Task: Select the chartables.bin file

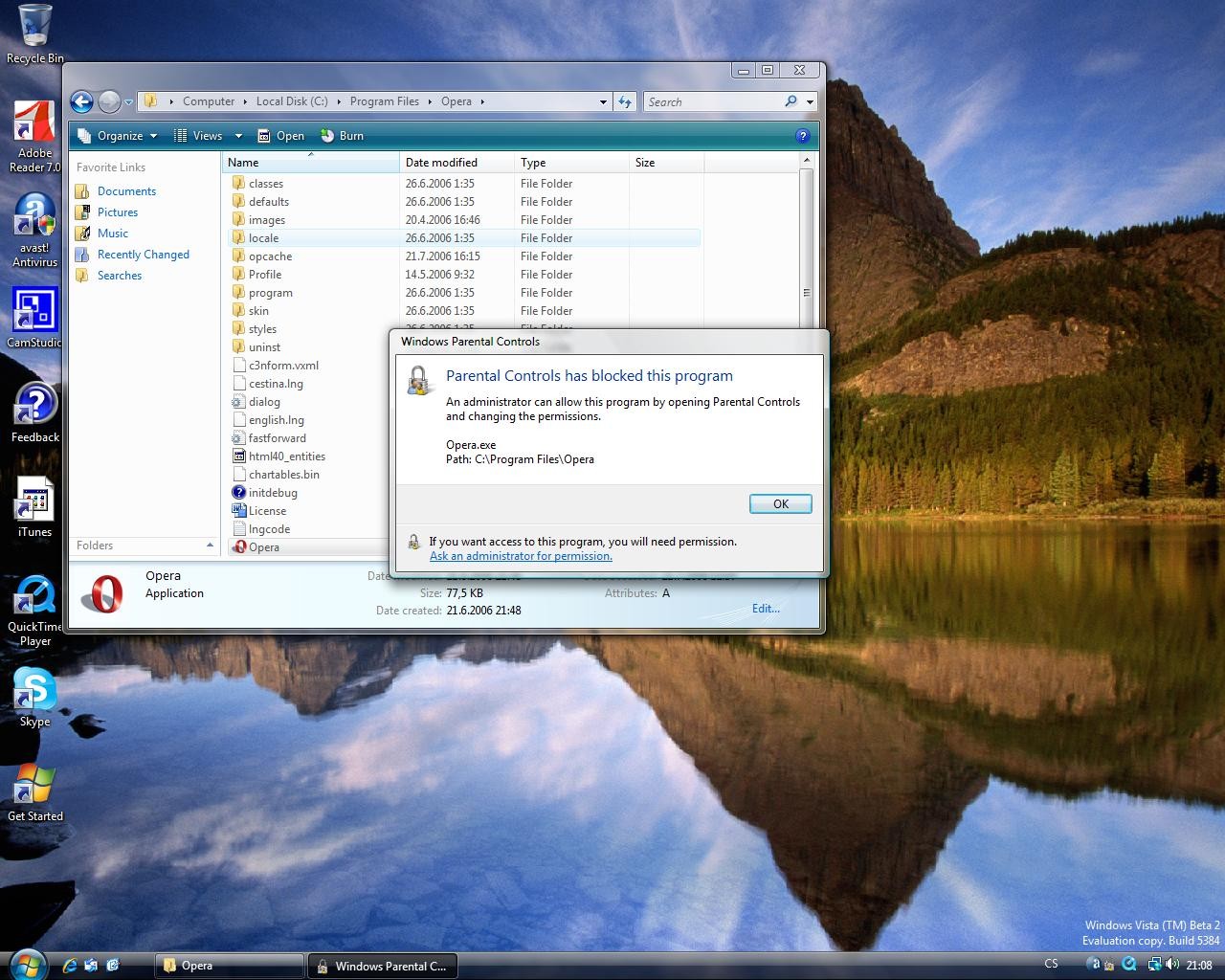Action: point(276,475)
